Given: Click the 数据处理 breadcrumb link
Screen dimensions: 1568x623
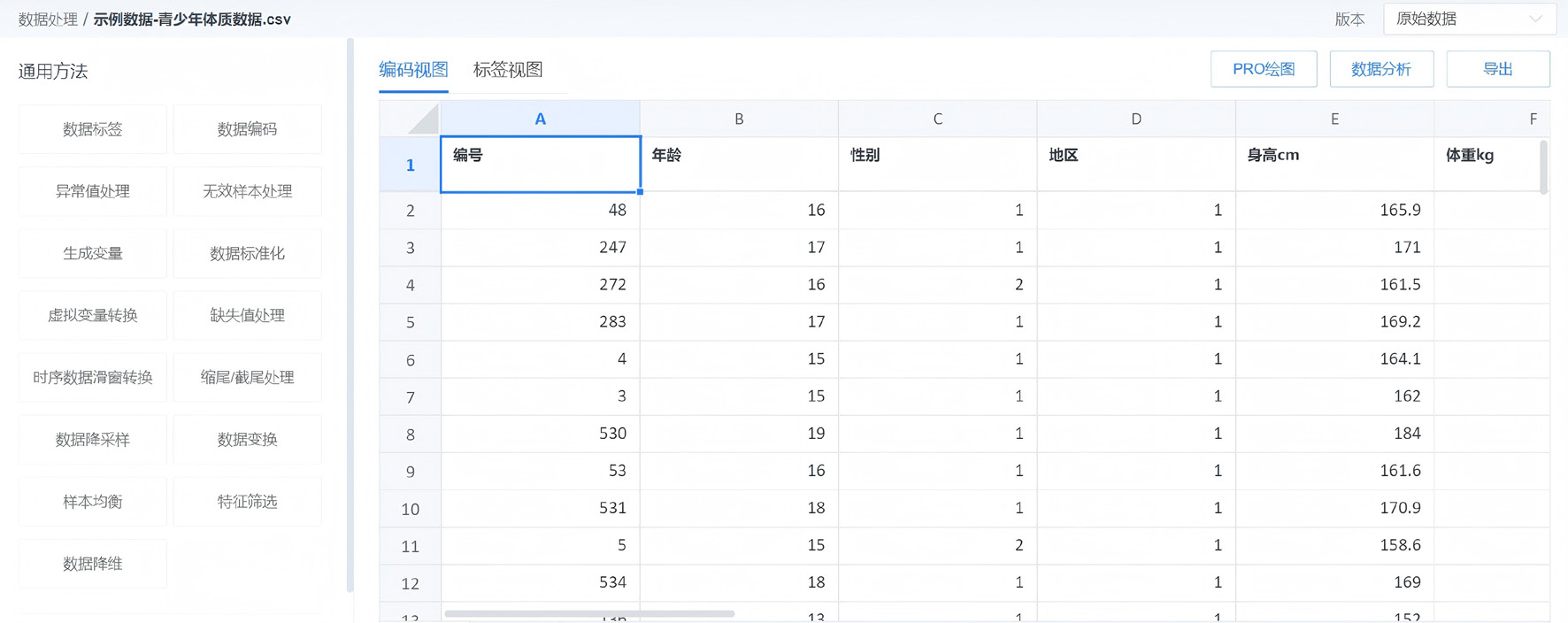Looking at the screenshot, I should (x=48, y=19).
